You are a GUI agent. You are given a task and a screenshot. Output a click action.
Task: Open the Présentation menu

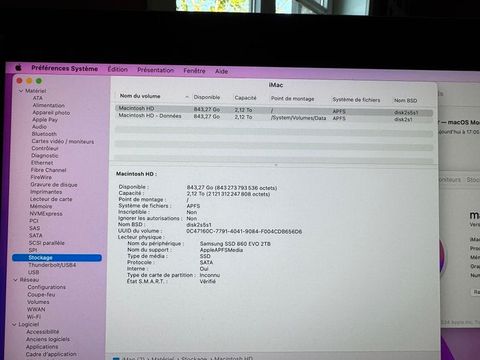(x=156, y=70)
